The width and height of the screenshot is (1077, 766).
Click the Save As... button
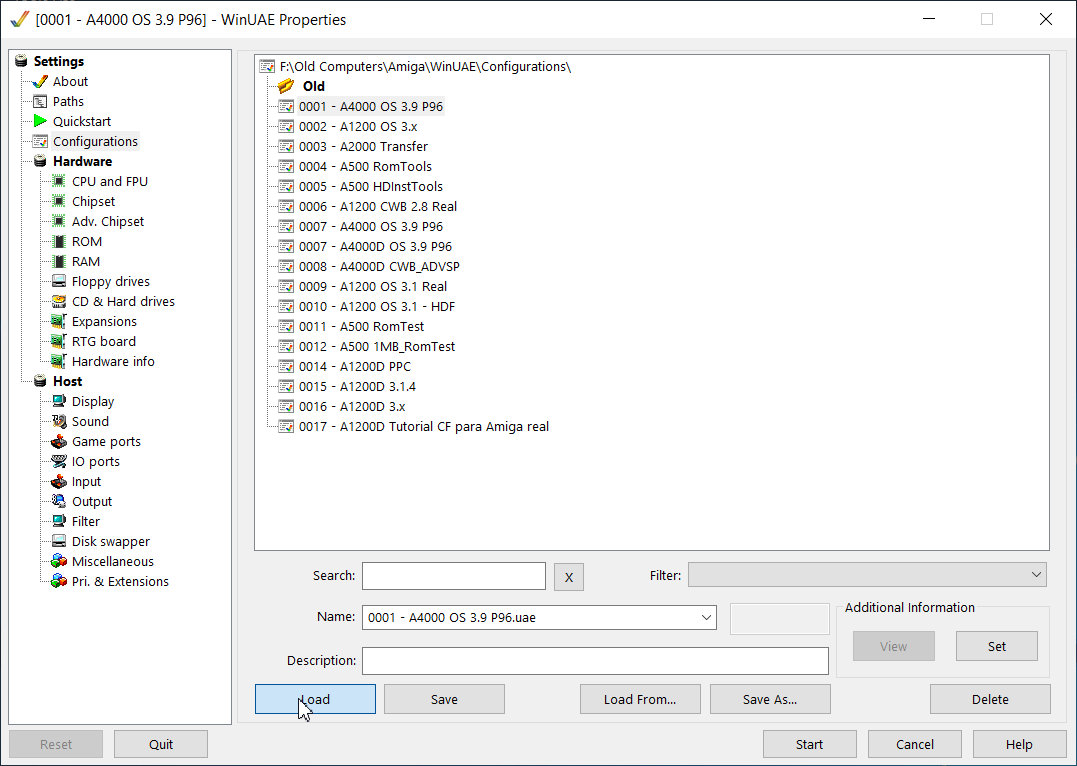click(770, 699)
